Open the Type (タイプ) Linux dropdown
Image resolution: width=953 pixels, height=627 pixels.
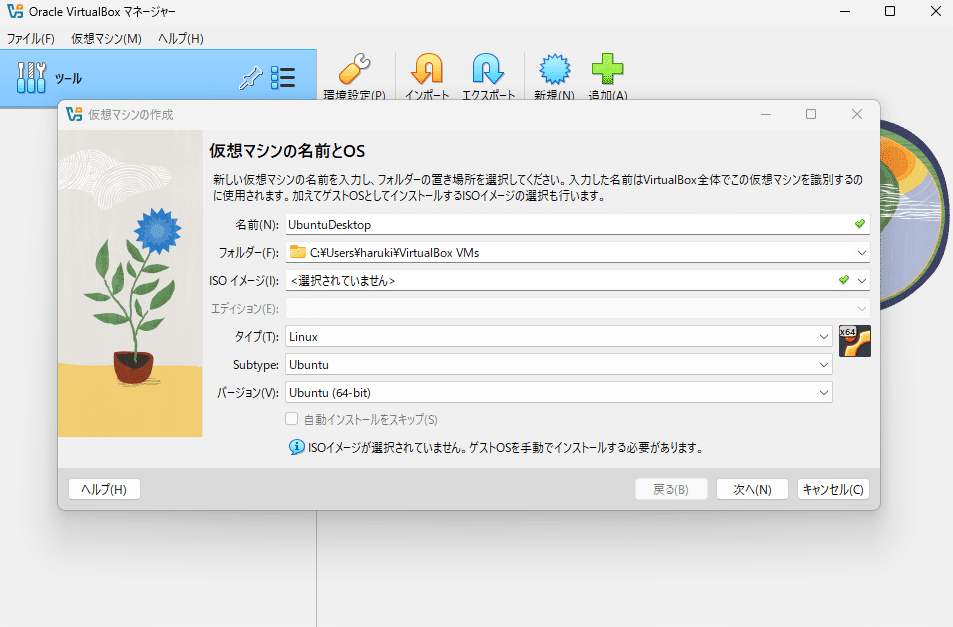(x=559, y=337)
